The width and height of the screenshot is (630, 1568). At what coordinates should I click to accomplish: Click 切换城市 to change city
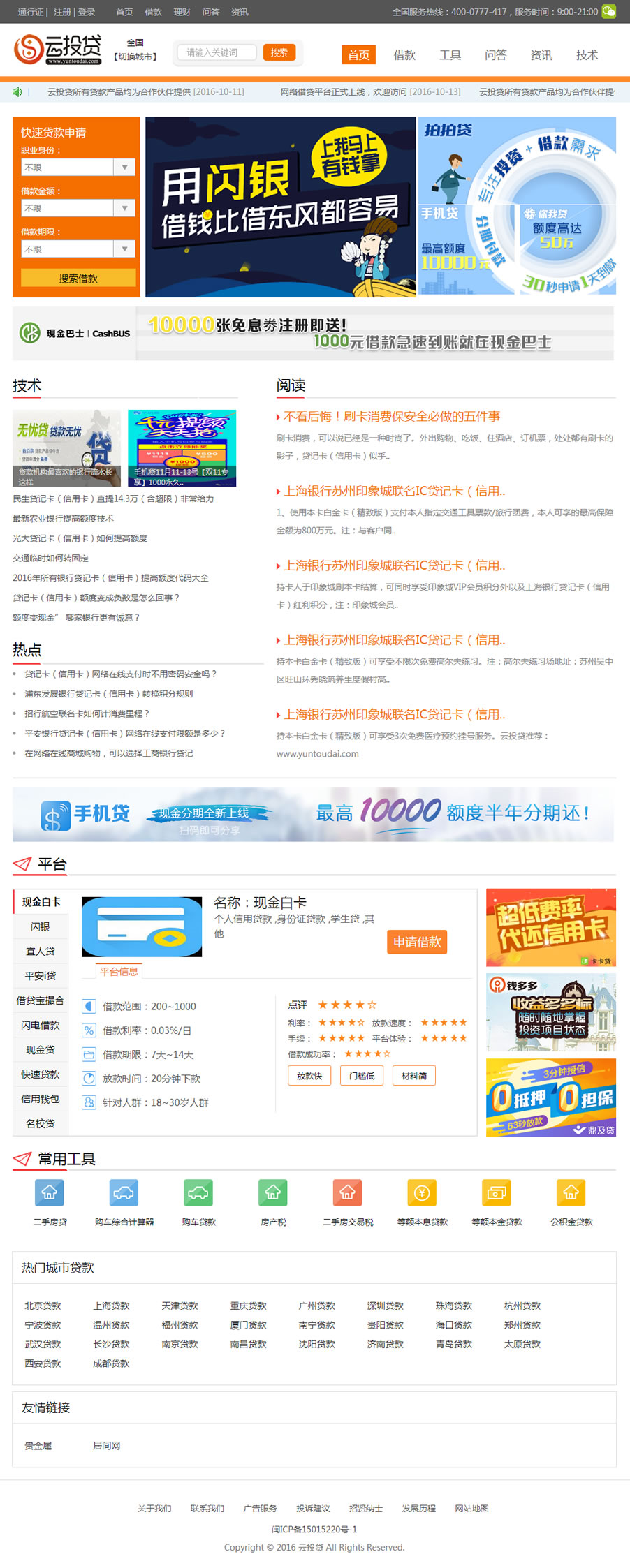135,57
